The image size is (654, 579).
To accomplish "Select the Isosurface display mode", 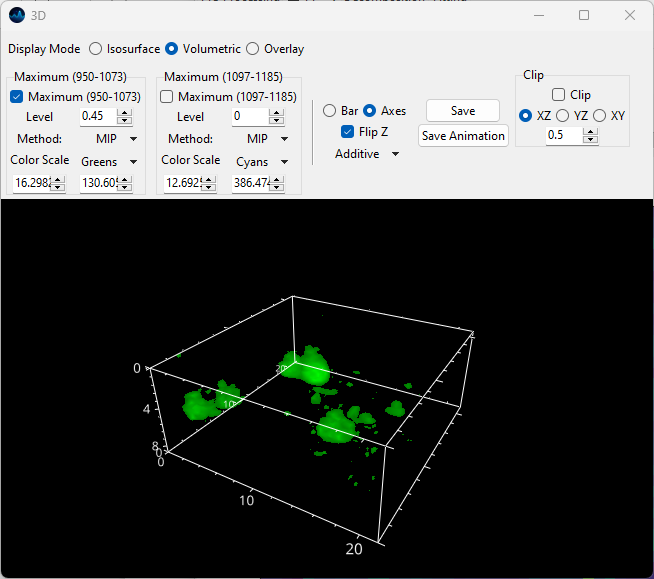I will tap(96, 49).
